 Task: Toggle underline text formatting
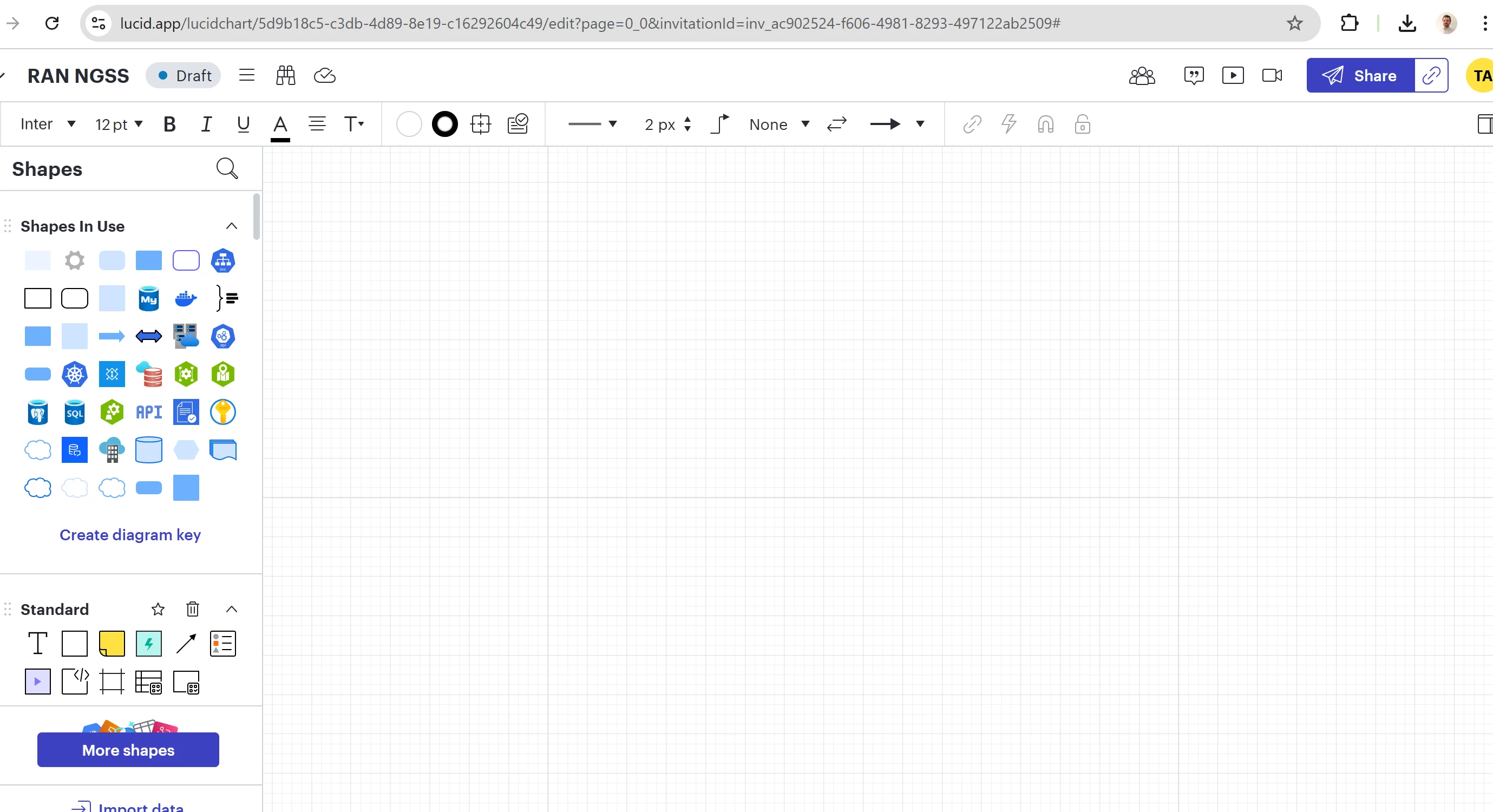[x=243, y=124]
